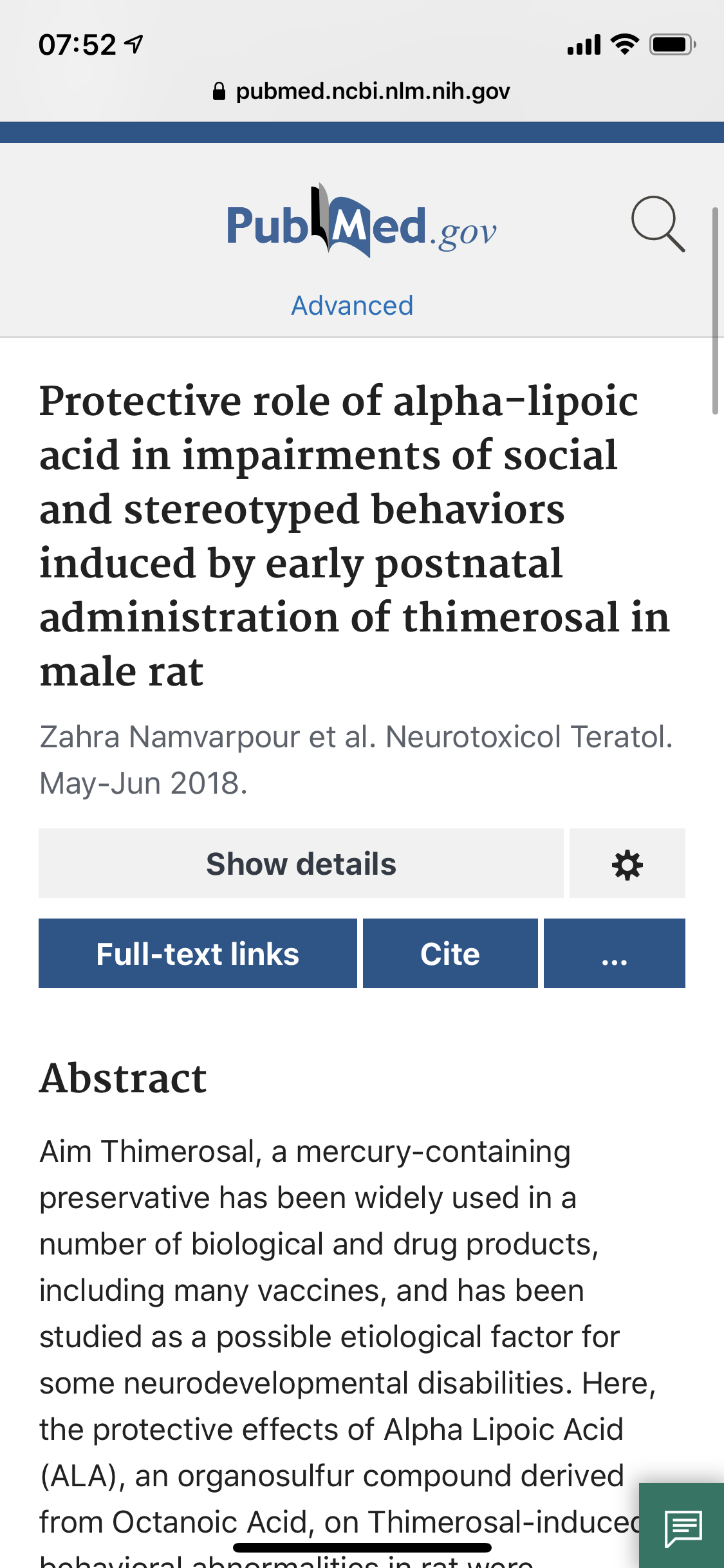Screen dimensions: 724x1568
Task: Tap the 07:52 clock in status bar
Action: [x=77, y=45]
